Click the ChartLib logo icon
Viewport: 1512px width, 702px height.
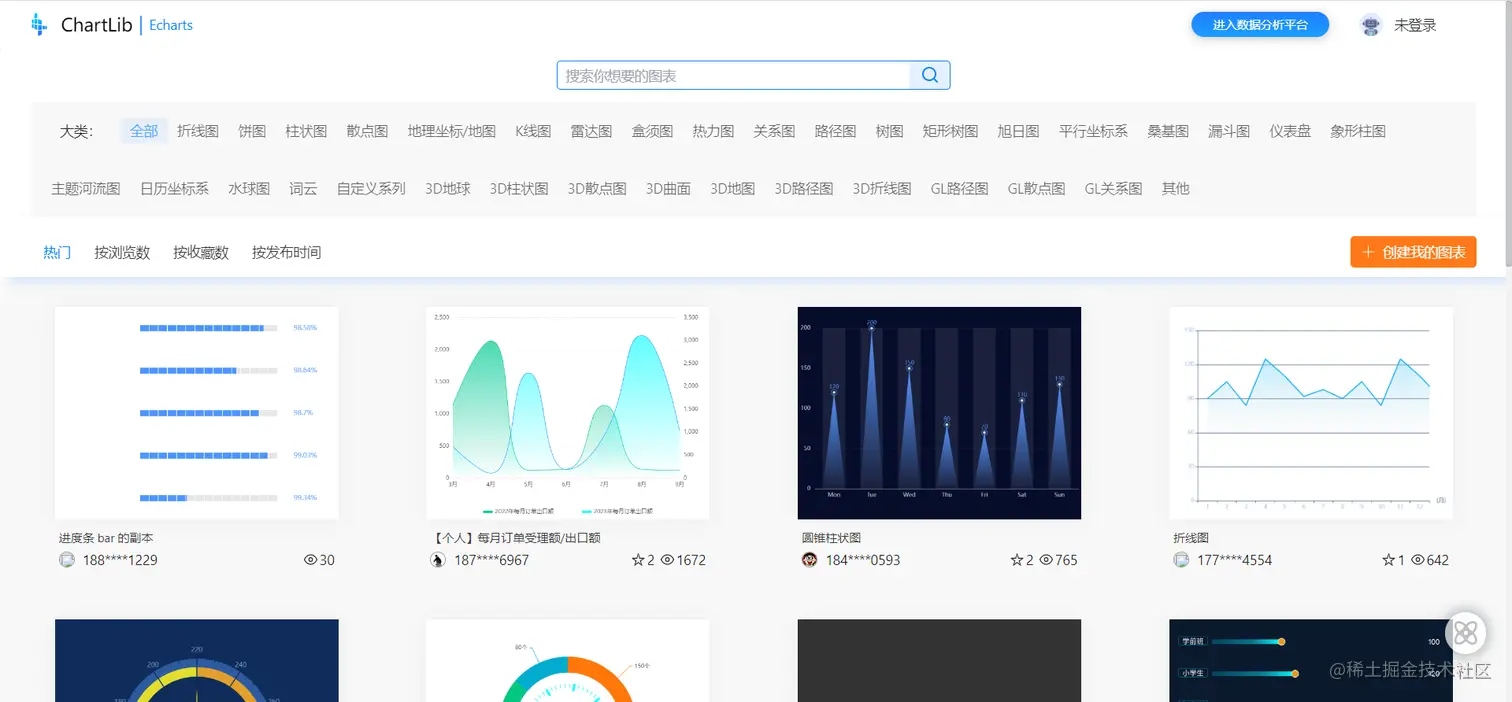(39, 24)
